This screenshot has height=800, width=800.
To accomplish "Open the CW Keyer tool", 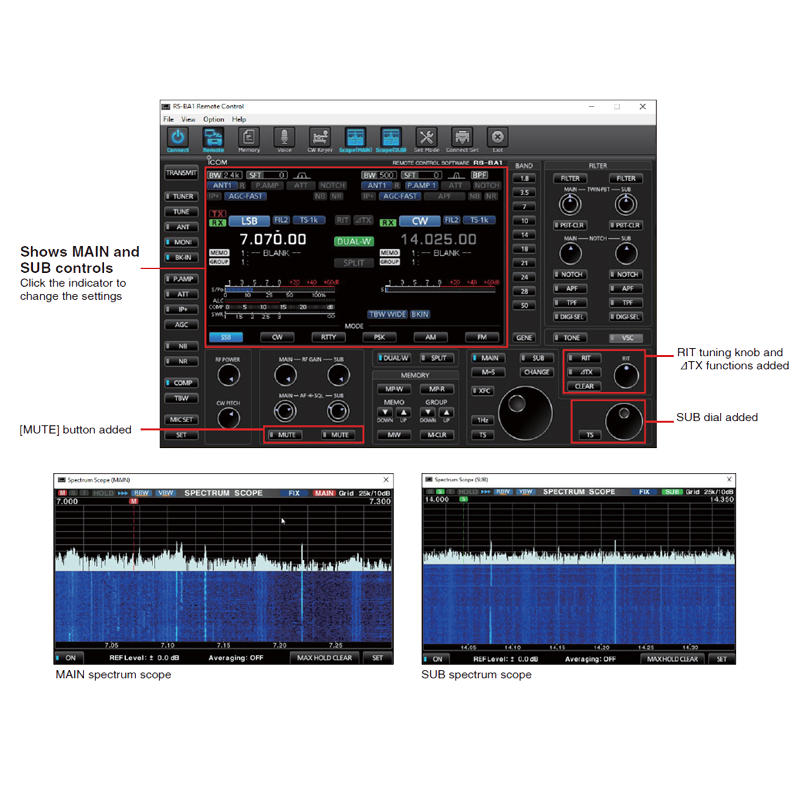I will [x=320, y=139].
